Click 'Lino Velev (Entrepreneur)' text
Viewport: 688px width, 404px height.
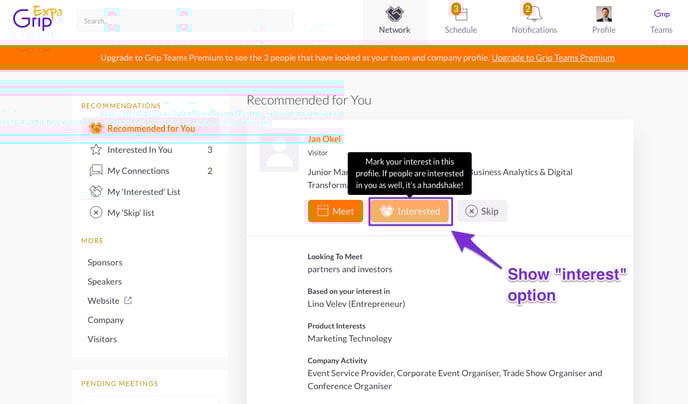pos(356,304)
